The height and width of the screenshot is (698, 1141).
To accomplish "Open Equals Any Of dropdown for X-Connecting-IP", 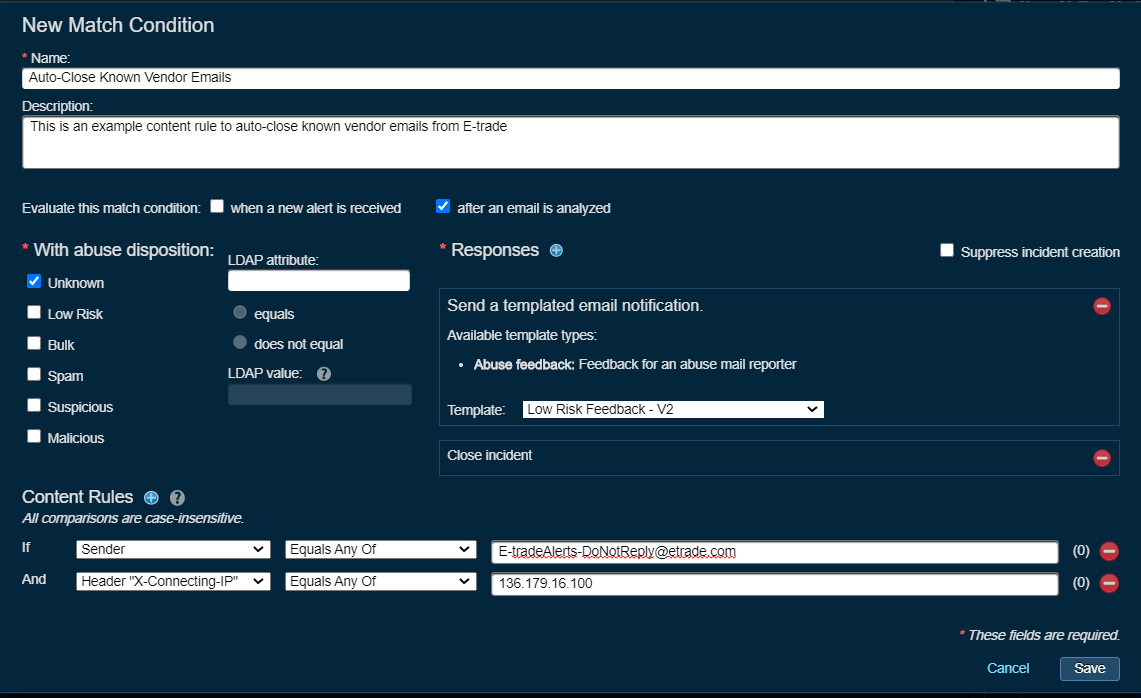I will (380, 581).
